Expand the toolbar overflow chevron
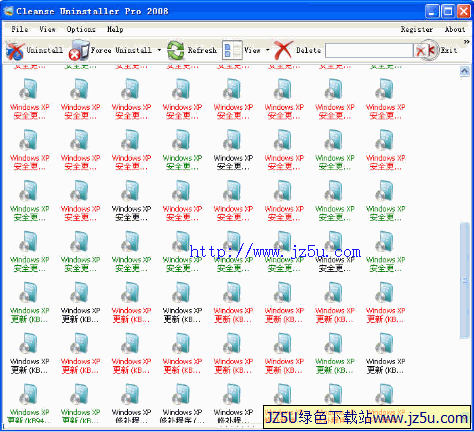This screenshot has height=432, width=474. click(x=466, y=42)
